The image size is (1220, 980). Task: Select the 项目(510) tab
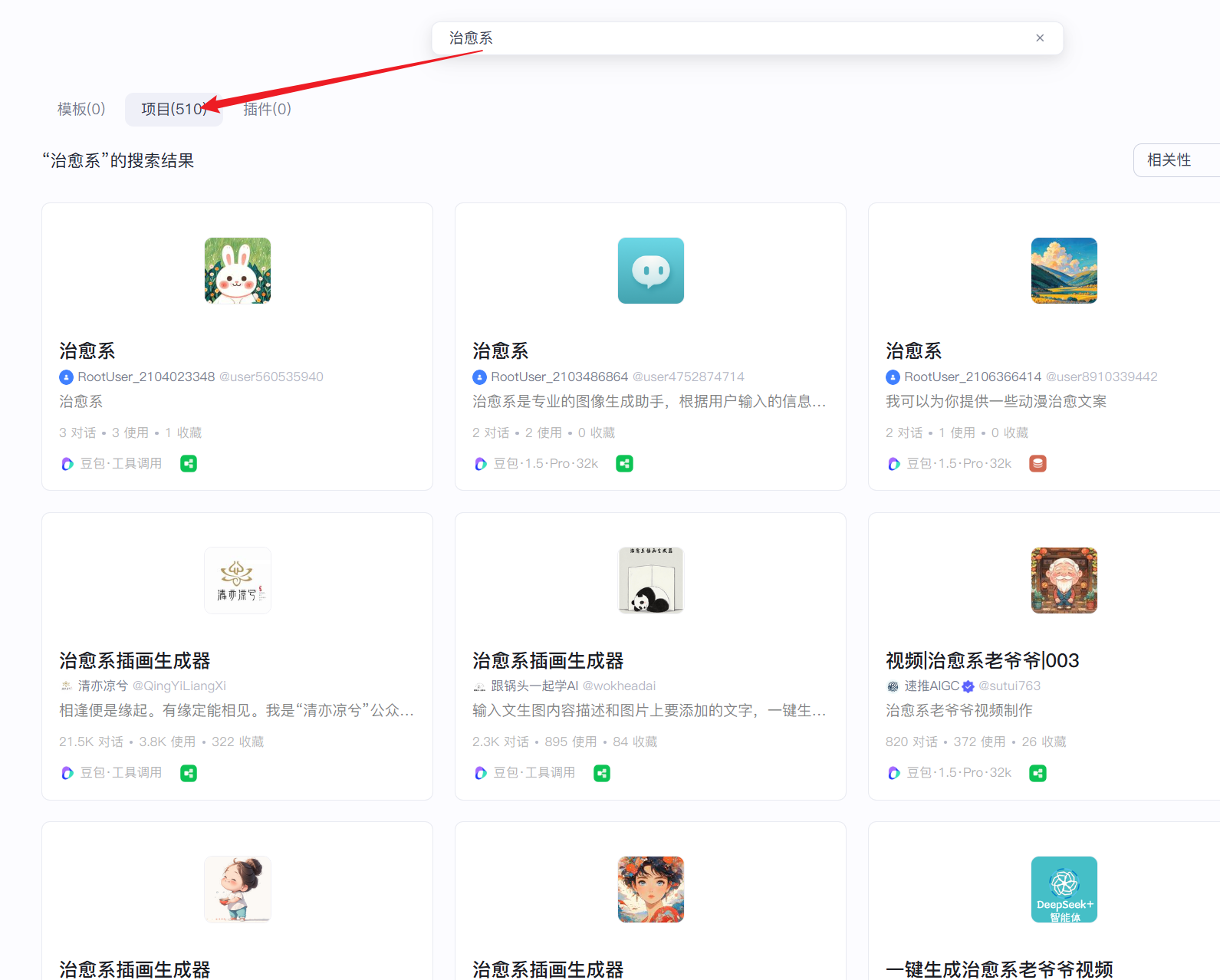tap(174, 109)
